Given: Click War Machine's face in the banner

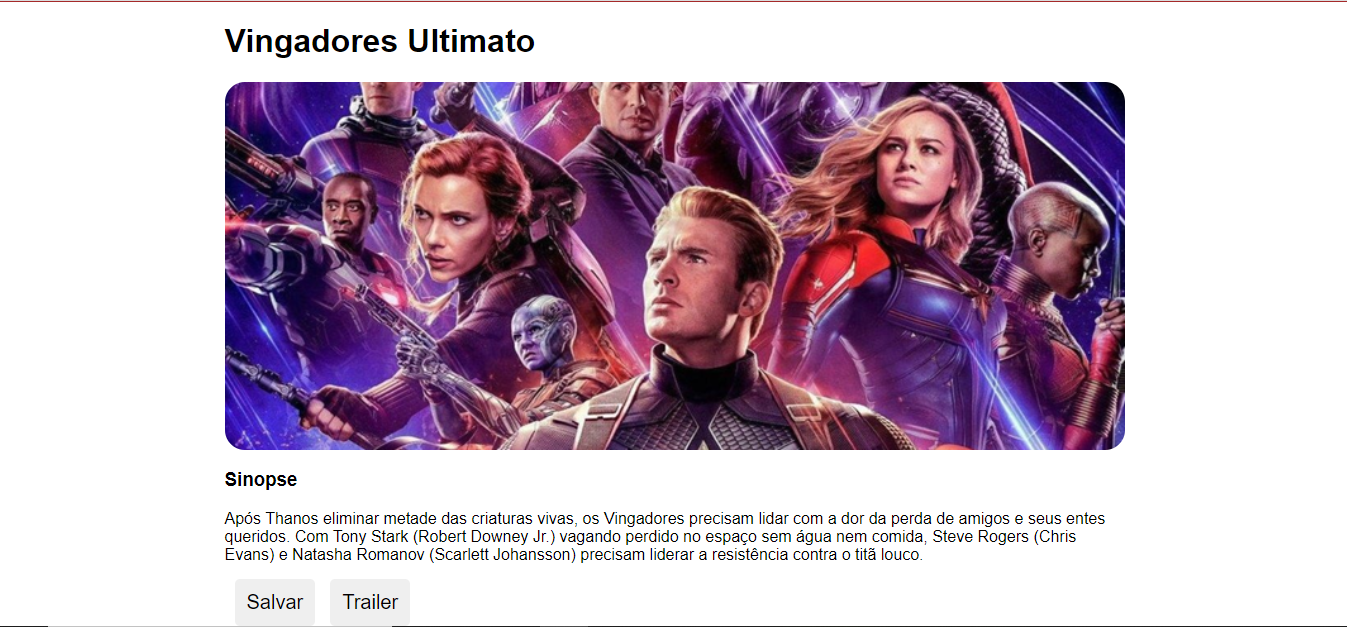Looking at the screenshot, I should tap(347, 213).
